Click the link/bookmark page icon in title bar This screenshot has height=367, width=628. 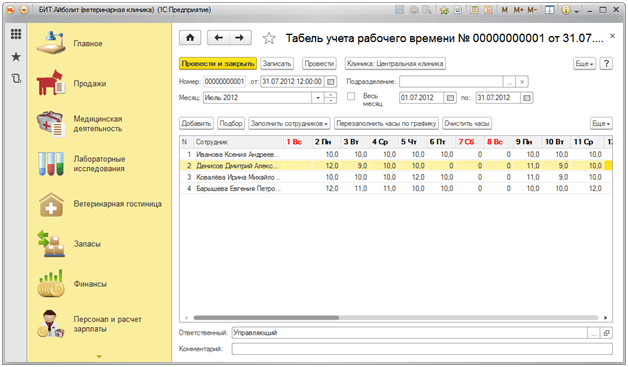[458, 10]
